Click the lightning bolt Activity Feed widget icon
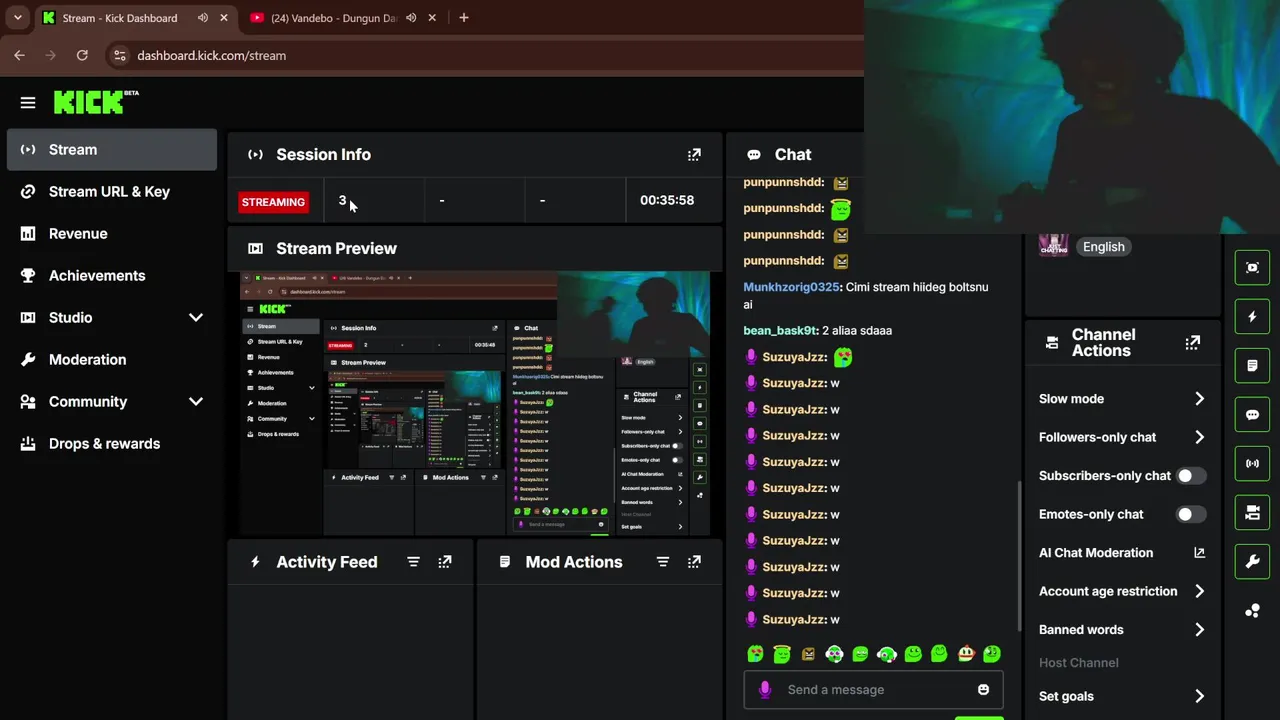 [x=1252, y=317]
